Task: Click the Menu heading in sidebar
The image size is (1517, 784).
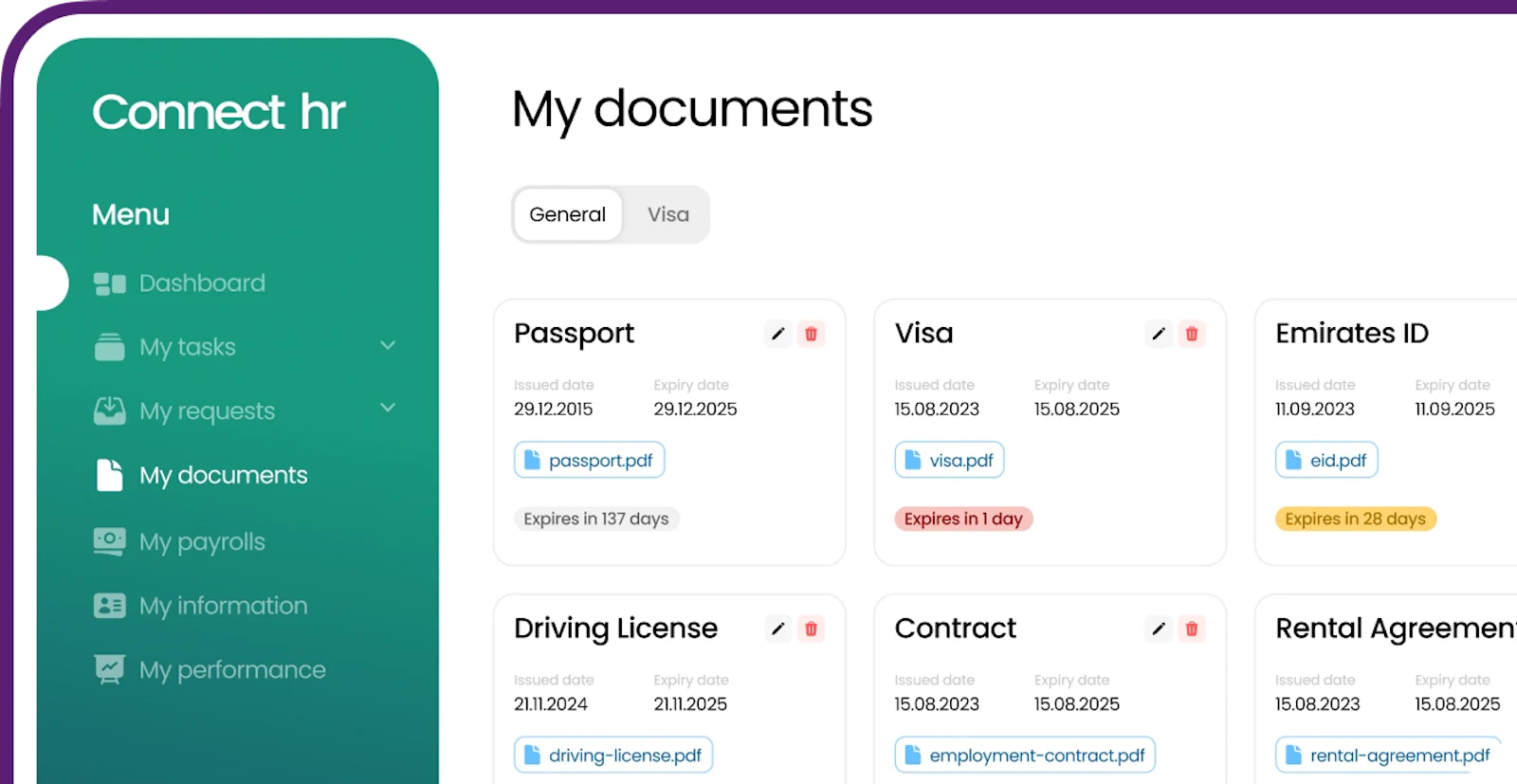Action: point(131,214)
